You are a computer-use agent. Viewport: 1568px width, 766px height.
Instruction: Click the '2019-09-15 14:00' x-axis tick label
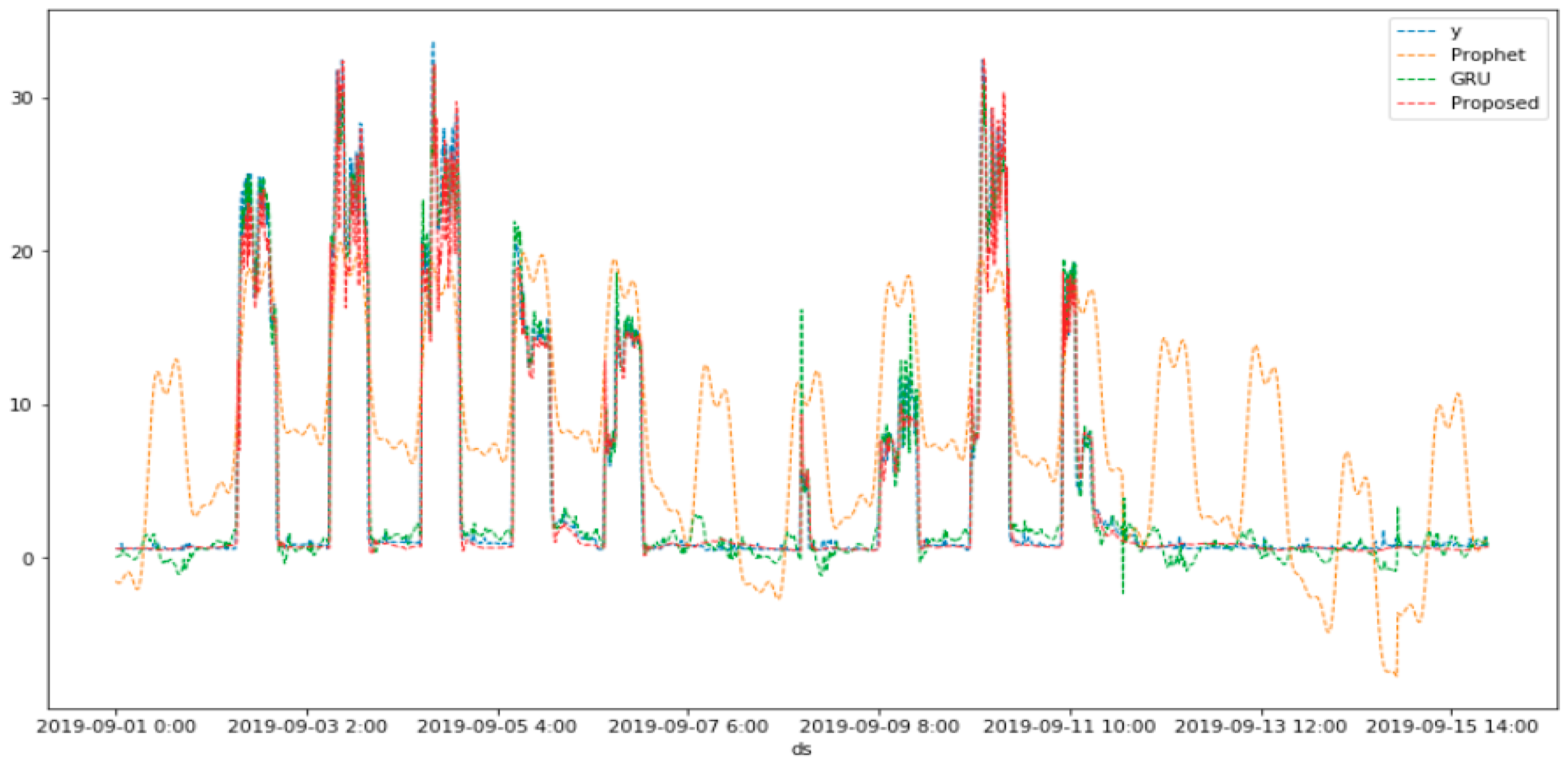click(1452, 726)
